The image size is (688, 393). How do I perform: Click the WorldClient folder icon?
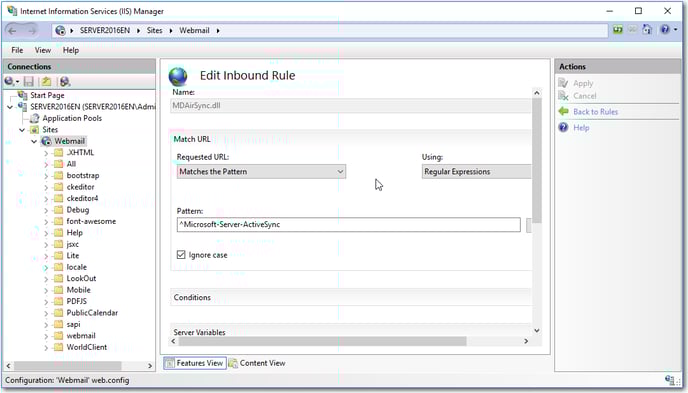(58, 347)
